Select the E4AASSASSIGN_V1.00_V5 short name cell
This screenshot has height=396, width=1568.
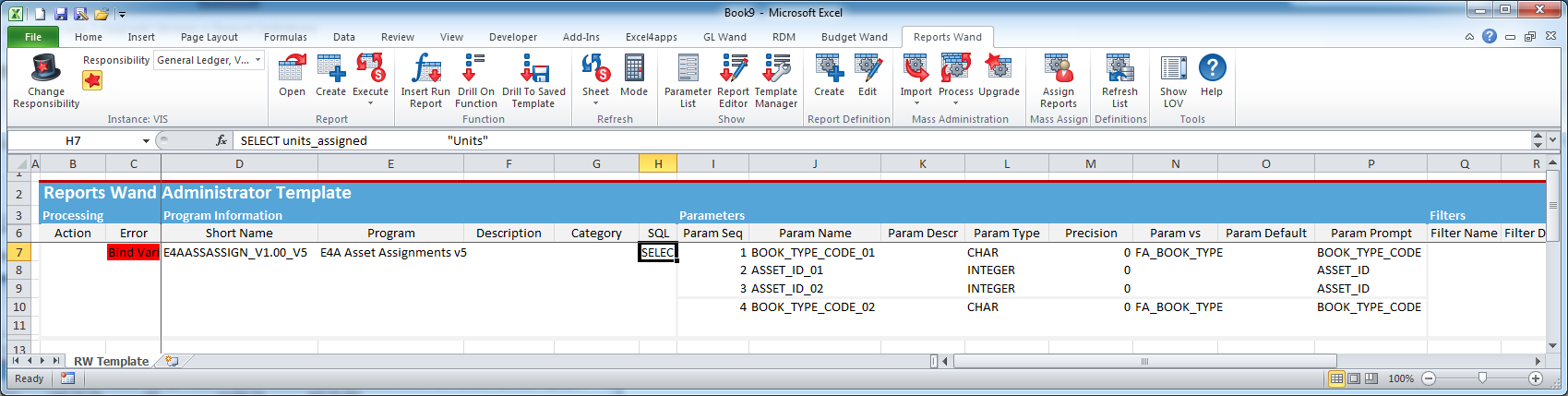click(239, 252)
